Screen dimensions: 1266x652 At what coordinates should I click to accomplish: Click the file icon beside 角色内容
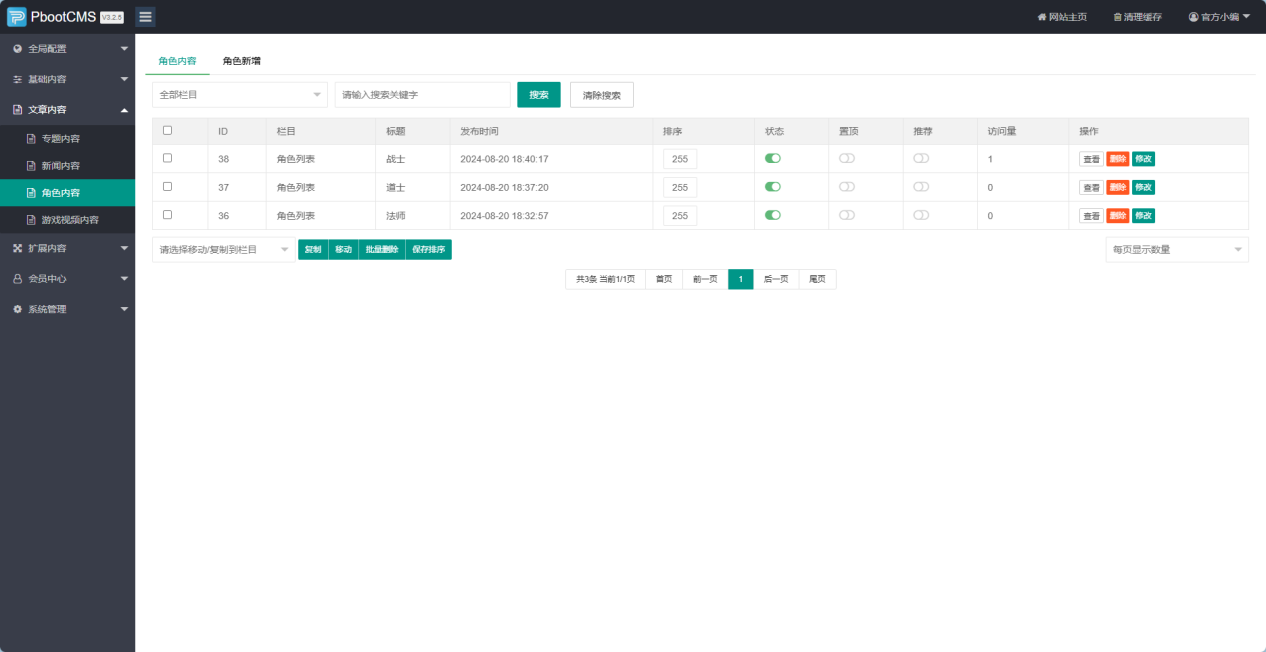click(x=31, y=192)
